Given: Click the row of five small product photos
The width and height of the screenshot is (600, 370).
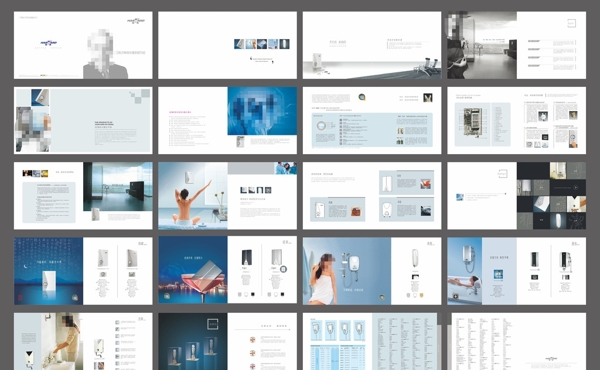Looking at the screenshot, I should tap(262, 44).
